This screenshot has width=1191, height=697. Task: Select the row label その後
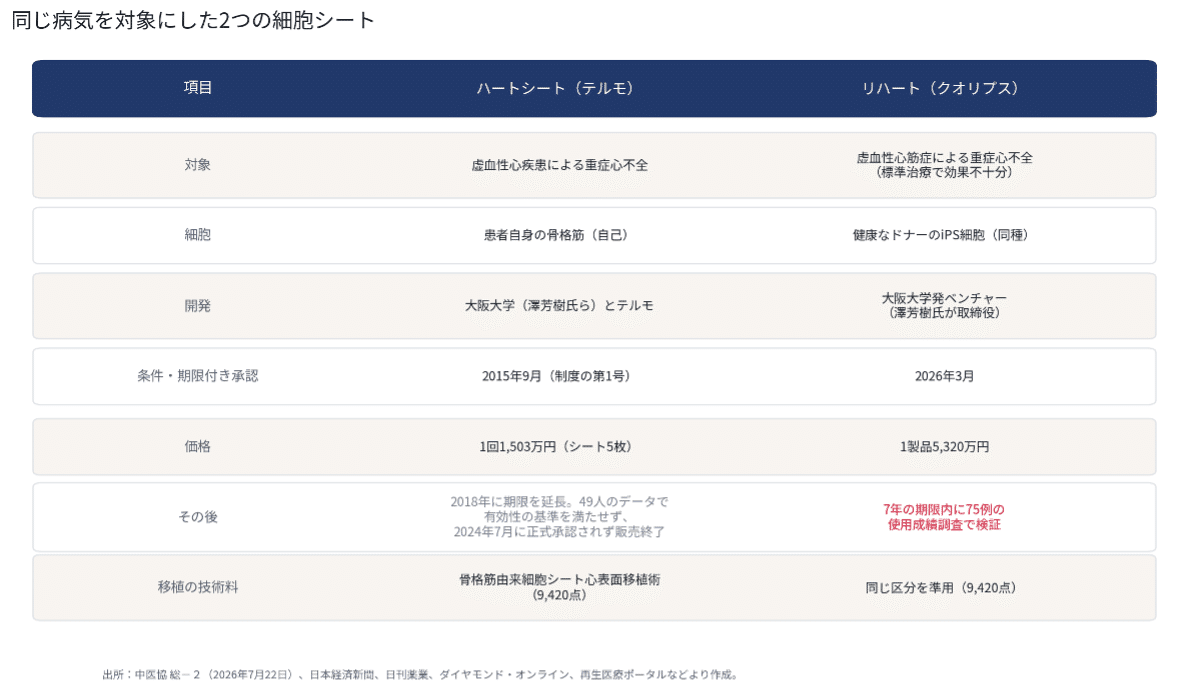(x=197, y=517)
